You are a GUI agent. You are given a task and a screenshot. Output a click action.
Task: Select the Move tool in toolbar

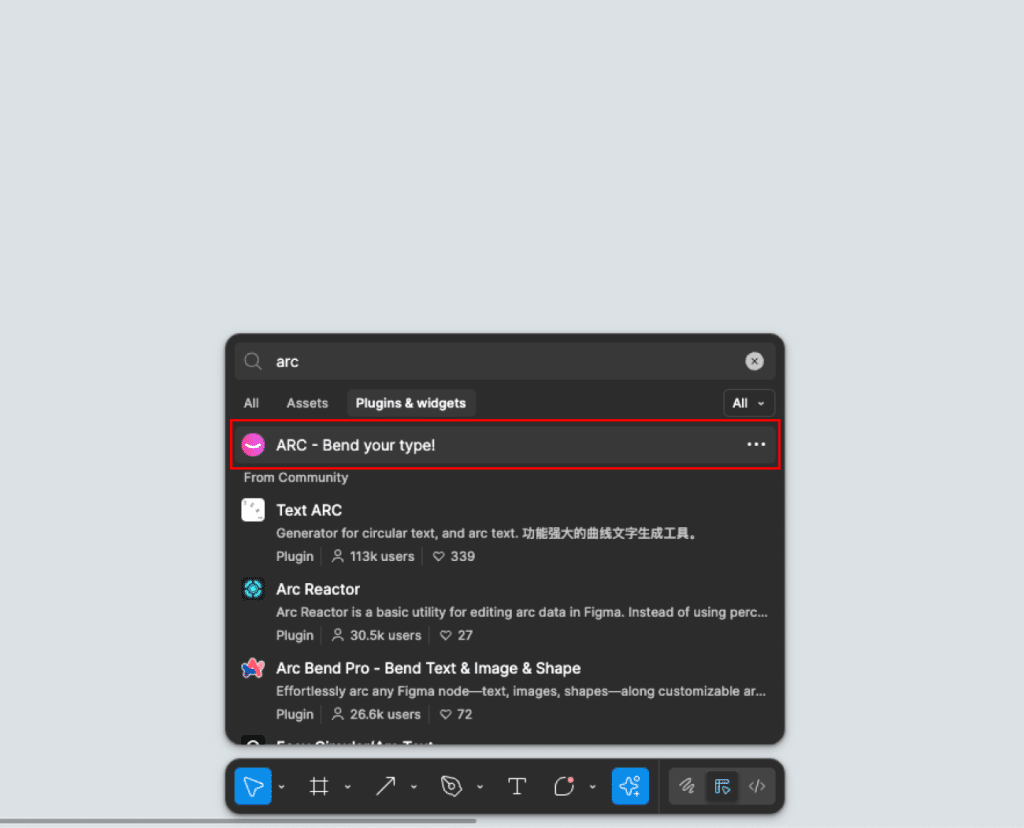pos(253,786)
